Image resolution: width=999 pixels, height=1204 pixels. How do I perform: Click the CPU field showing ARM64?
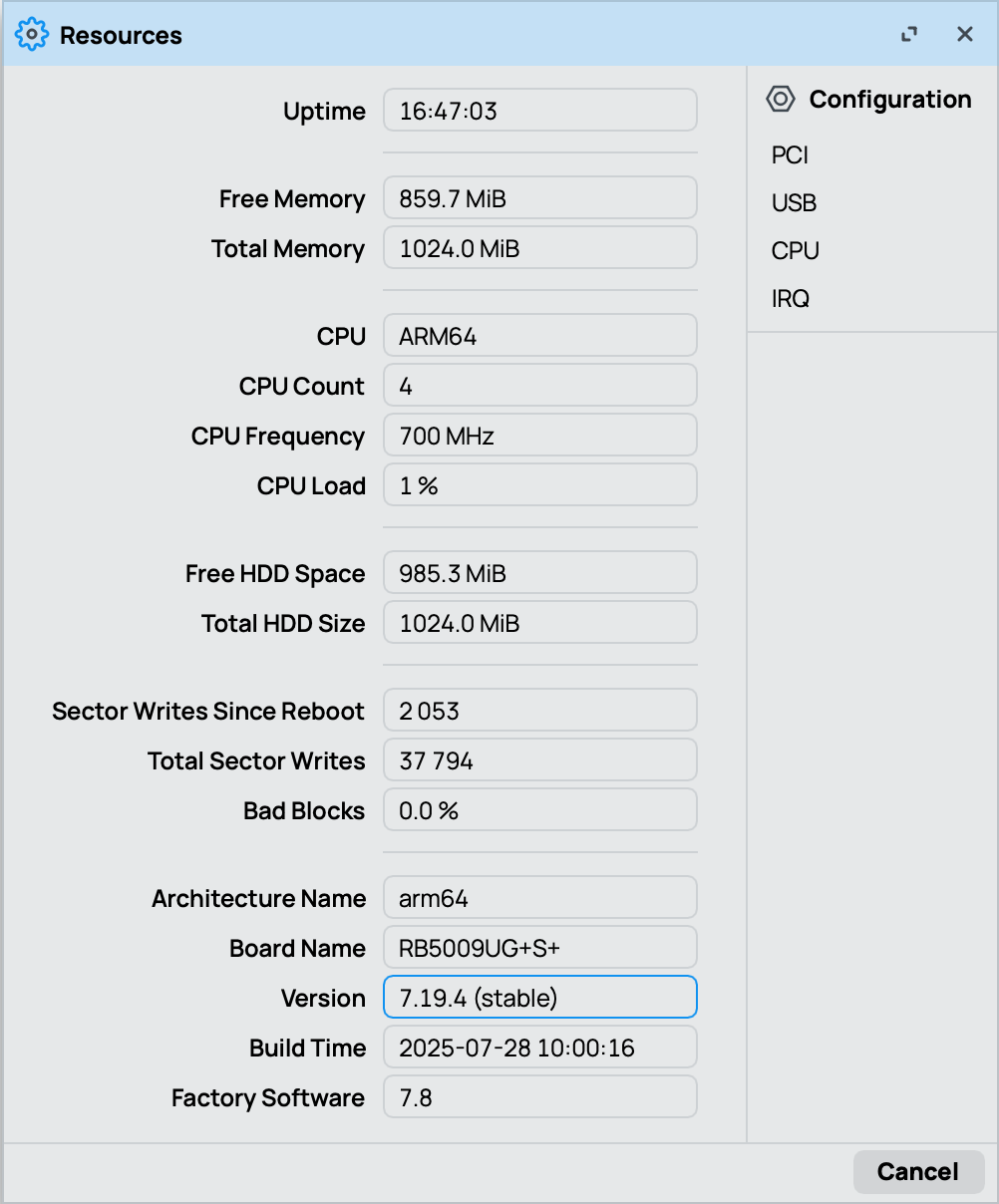tap(540, 335)
